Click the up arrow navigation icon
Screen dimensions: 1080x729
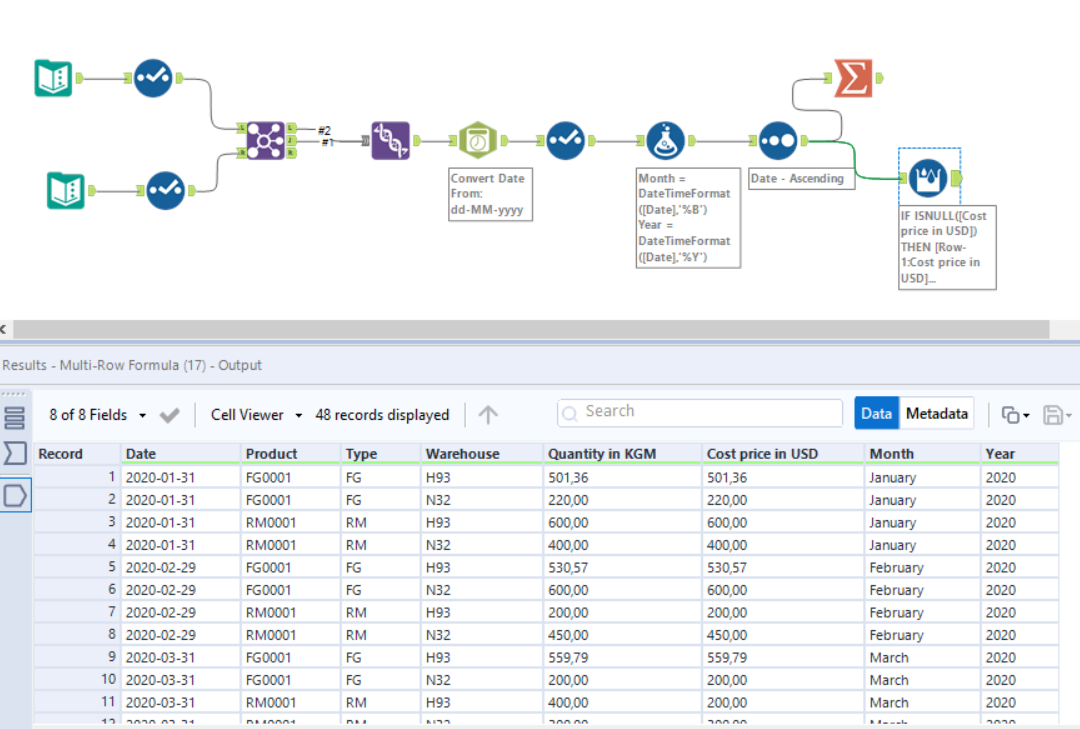(488, 415)
